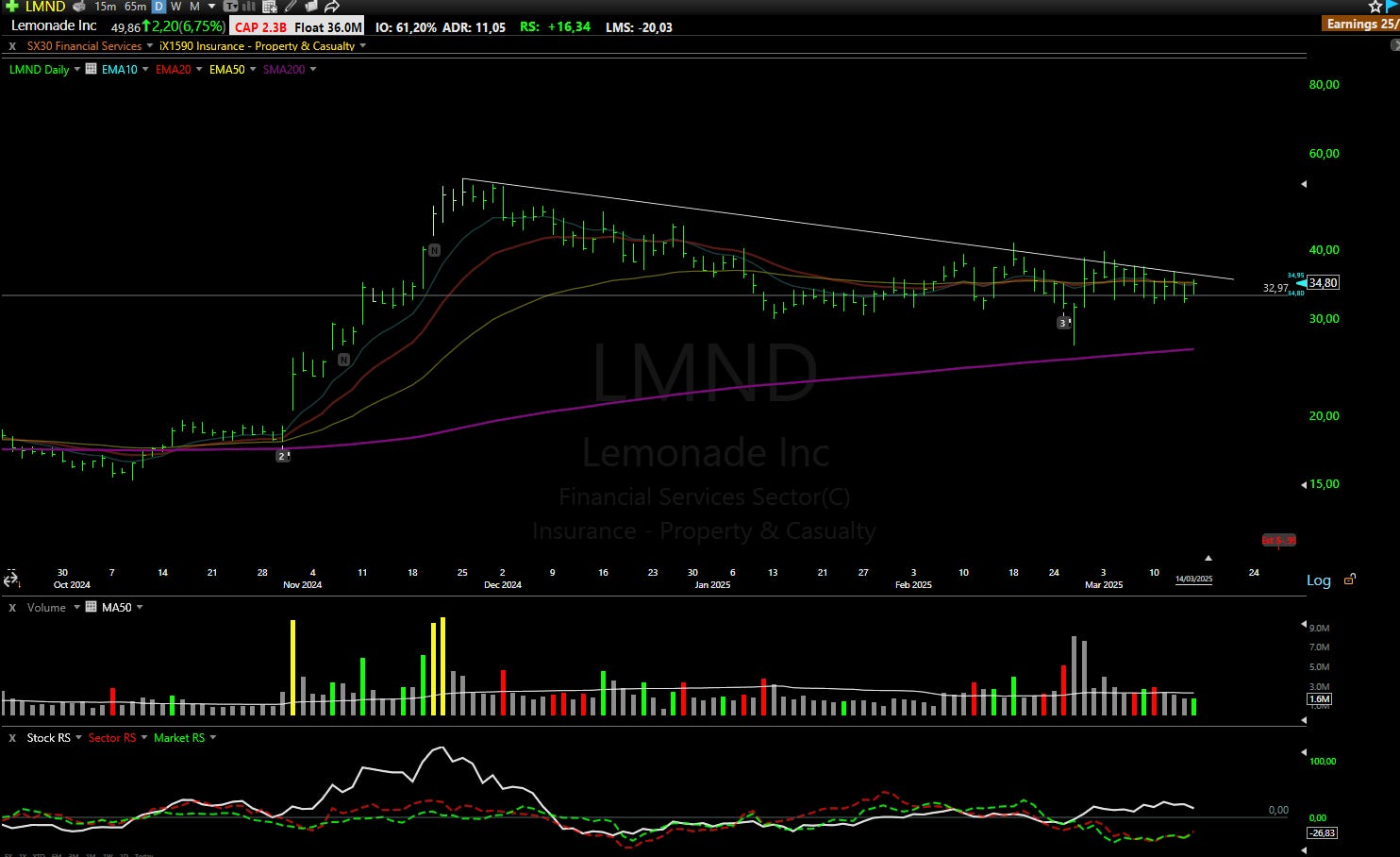
Task: Click the grid icon next to MA50
Action: pyautogui.click(x=91, y=607)
